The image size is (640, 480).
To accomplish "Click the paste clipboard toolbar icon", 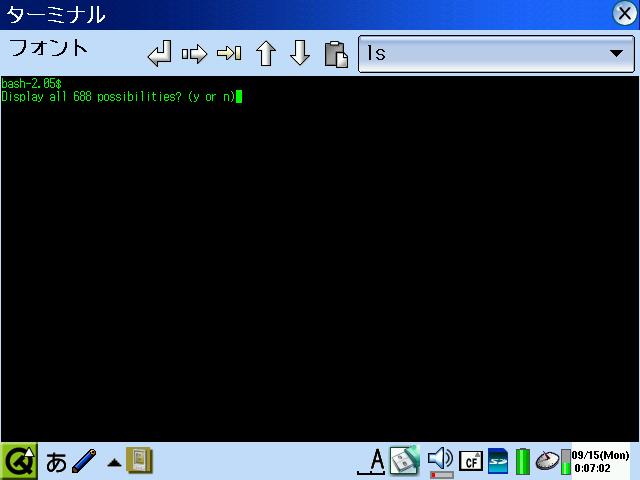I will [x=336, y=53].
